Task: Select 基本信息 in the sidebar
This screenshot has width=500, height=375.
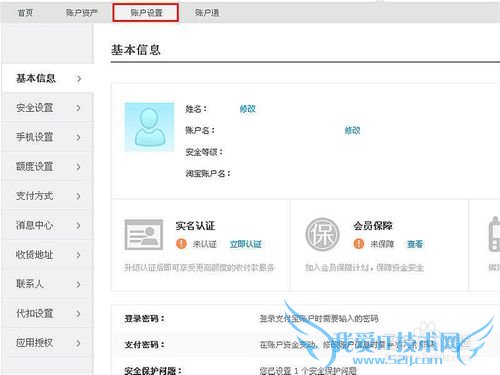Action: 47,79
